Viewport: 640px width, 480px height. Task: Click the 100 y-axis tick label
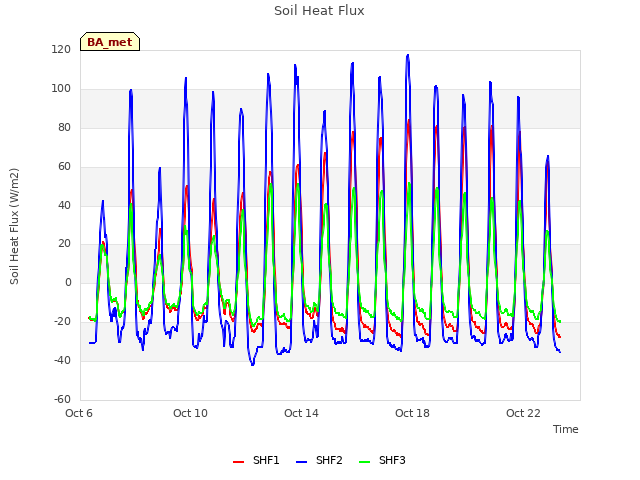pos(61,89)
